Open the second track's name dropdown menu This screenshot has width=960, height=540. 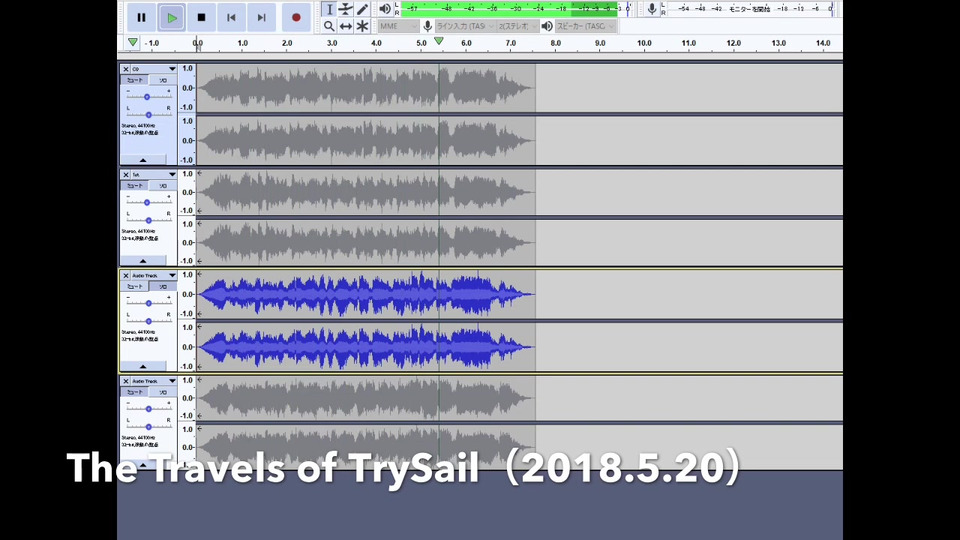coord(153,174)
